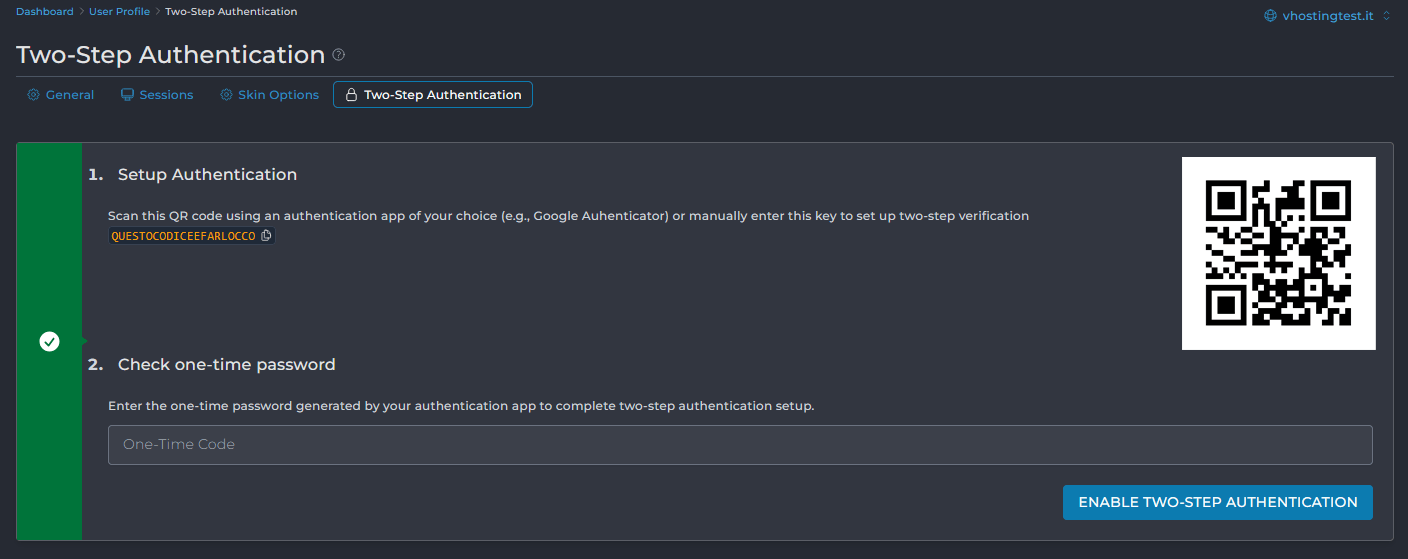Expand the vhostingtest.it domain selector arrows
This screenshot has width=1408, height=559.
1386,16
